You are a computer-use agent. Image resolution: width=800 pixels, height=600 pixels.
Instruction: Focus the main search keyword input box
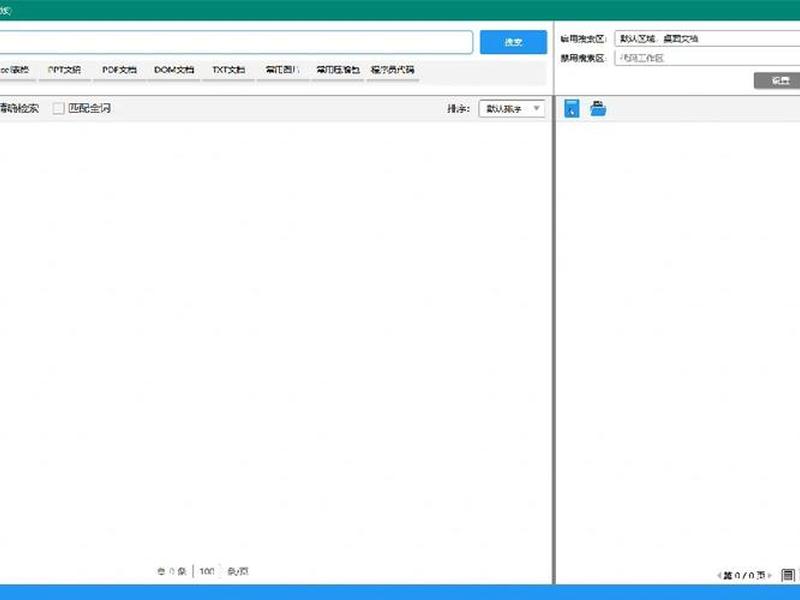(236, 42)
